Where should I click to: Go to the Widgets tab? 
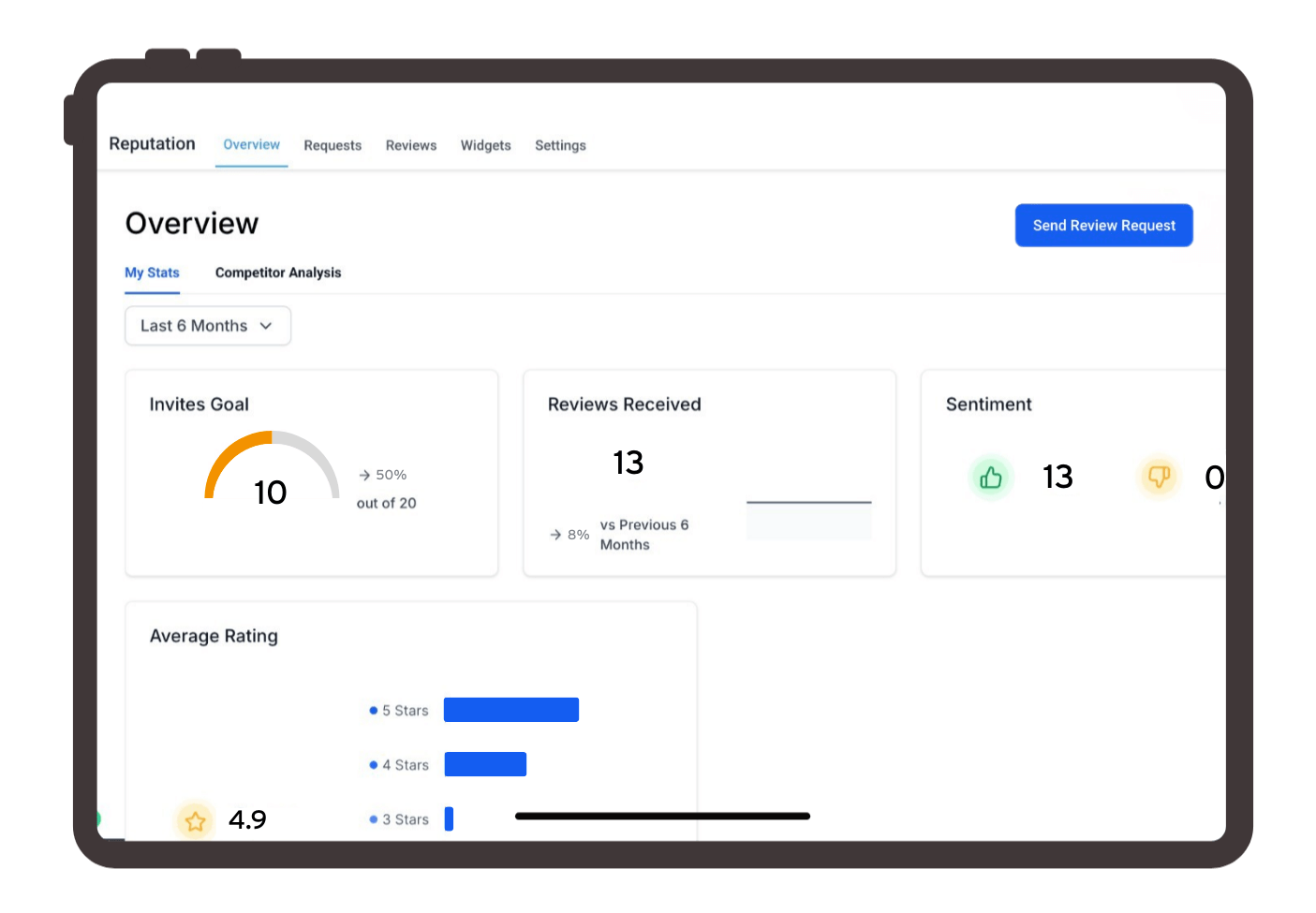[485, 145]
